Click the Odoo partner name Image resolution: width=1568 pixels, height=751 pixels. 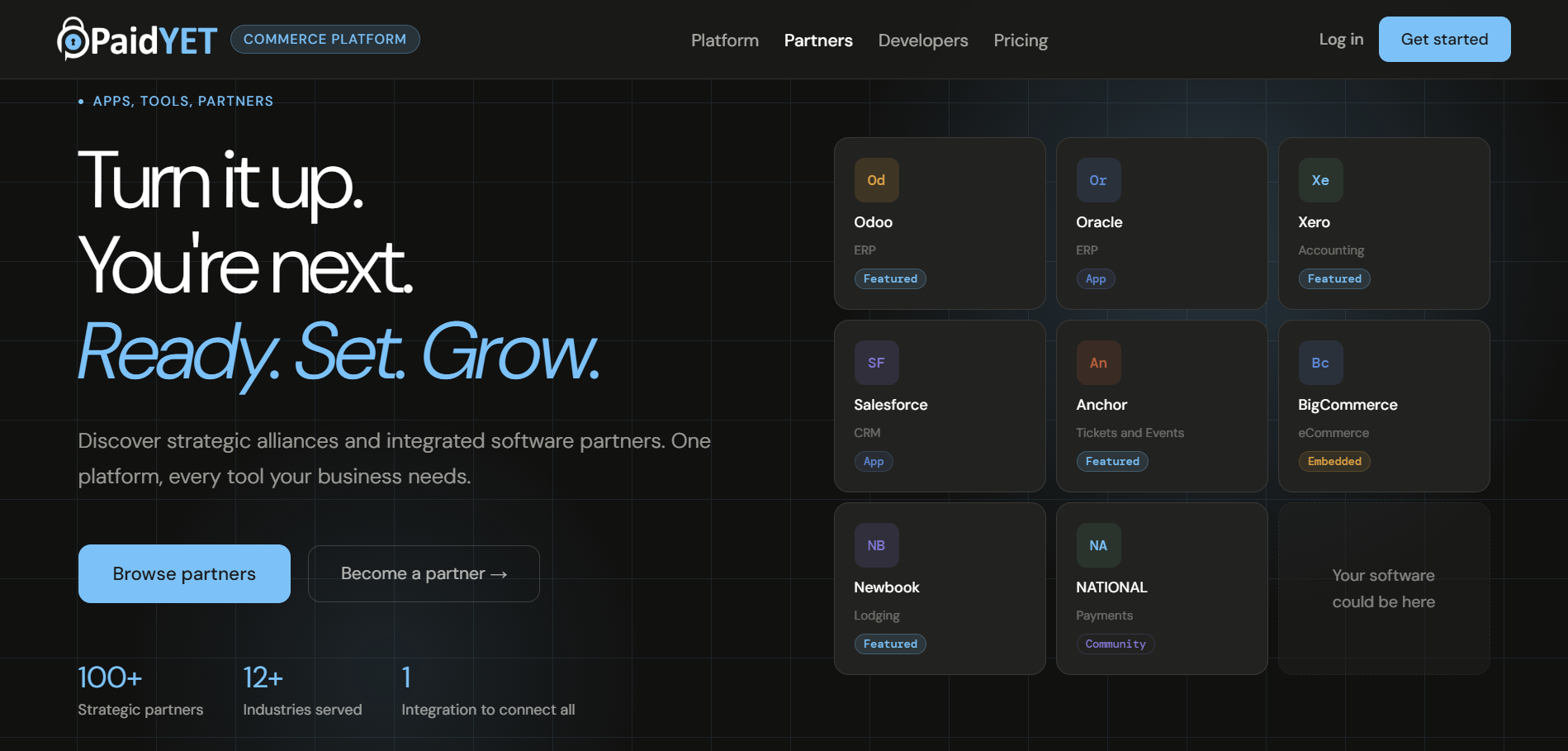point(874,222)
